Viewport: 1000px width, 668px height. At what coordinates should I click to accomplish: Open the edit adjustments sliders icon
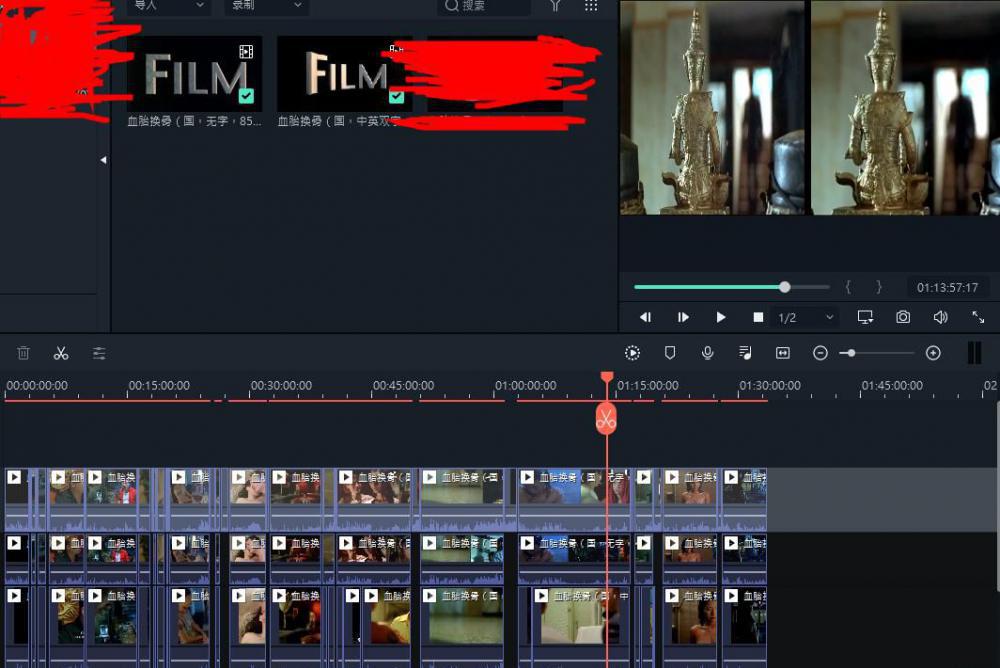click(x=99, y=353)
